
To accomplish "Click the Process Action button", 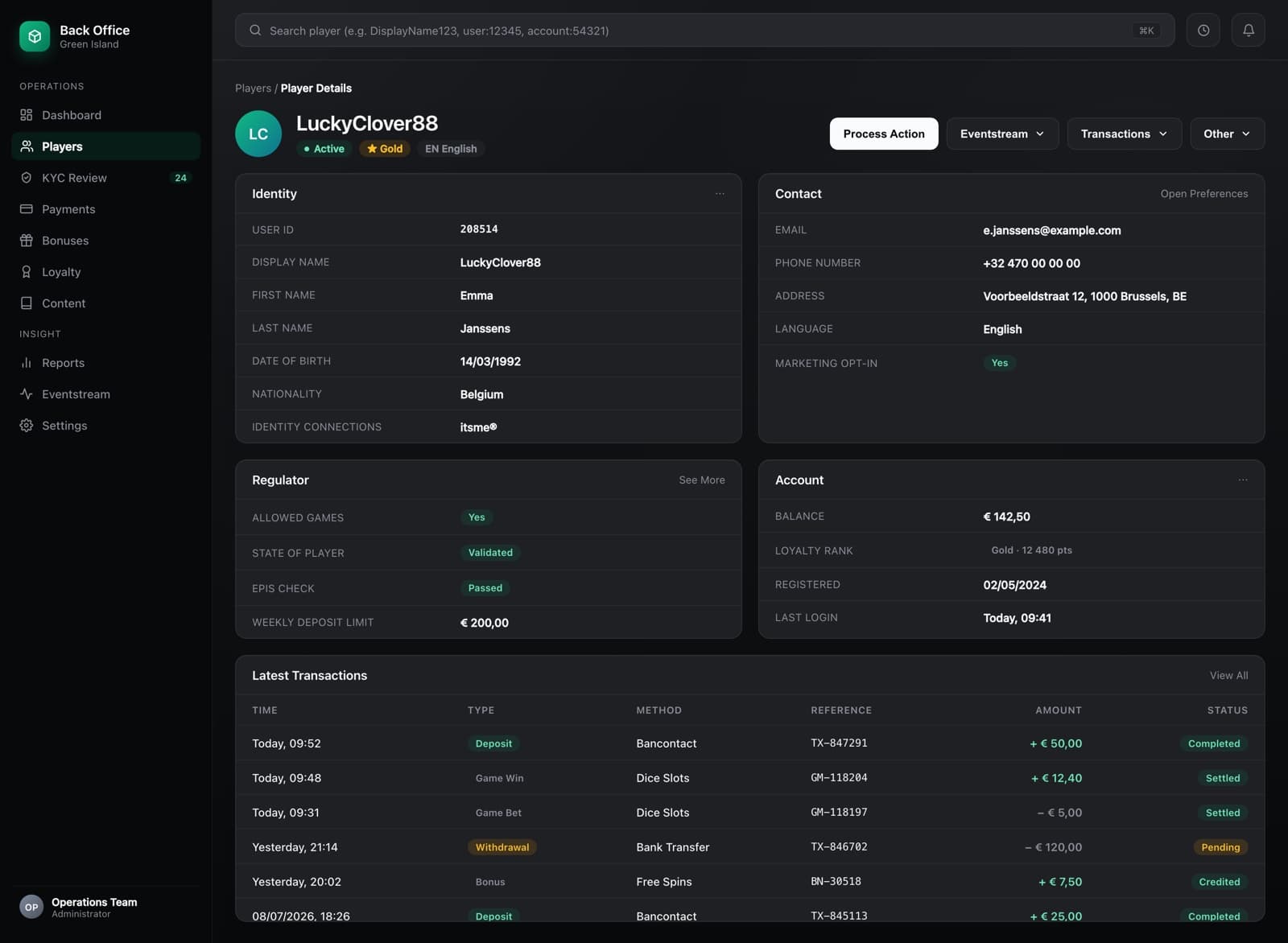I will click(x=884, y=134).
